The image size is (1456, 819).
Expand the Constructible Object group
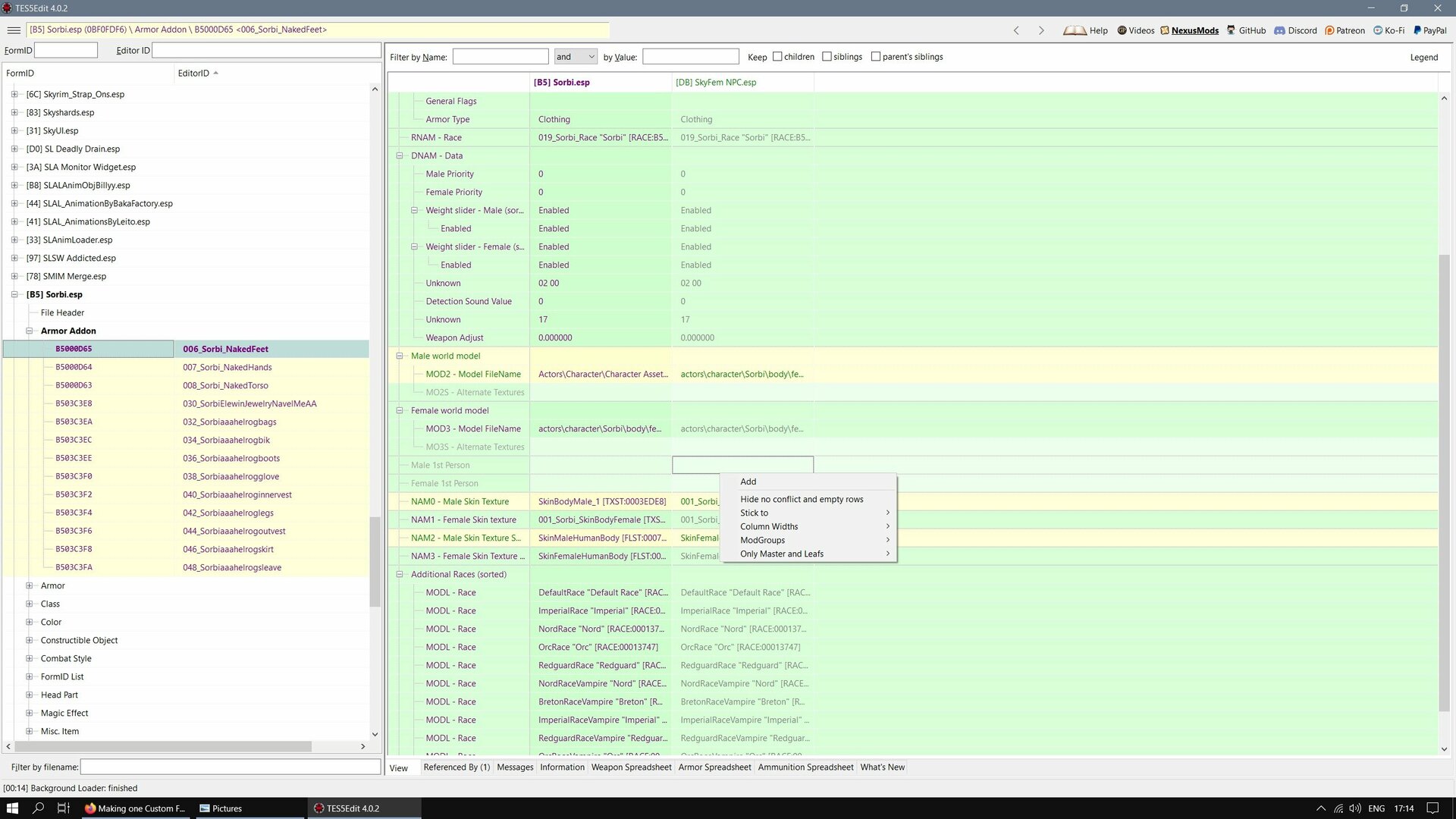pos(30,641)
